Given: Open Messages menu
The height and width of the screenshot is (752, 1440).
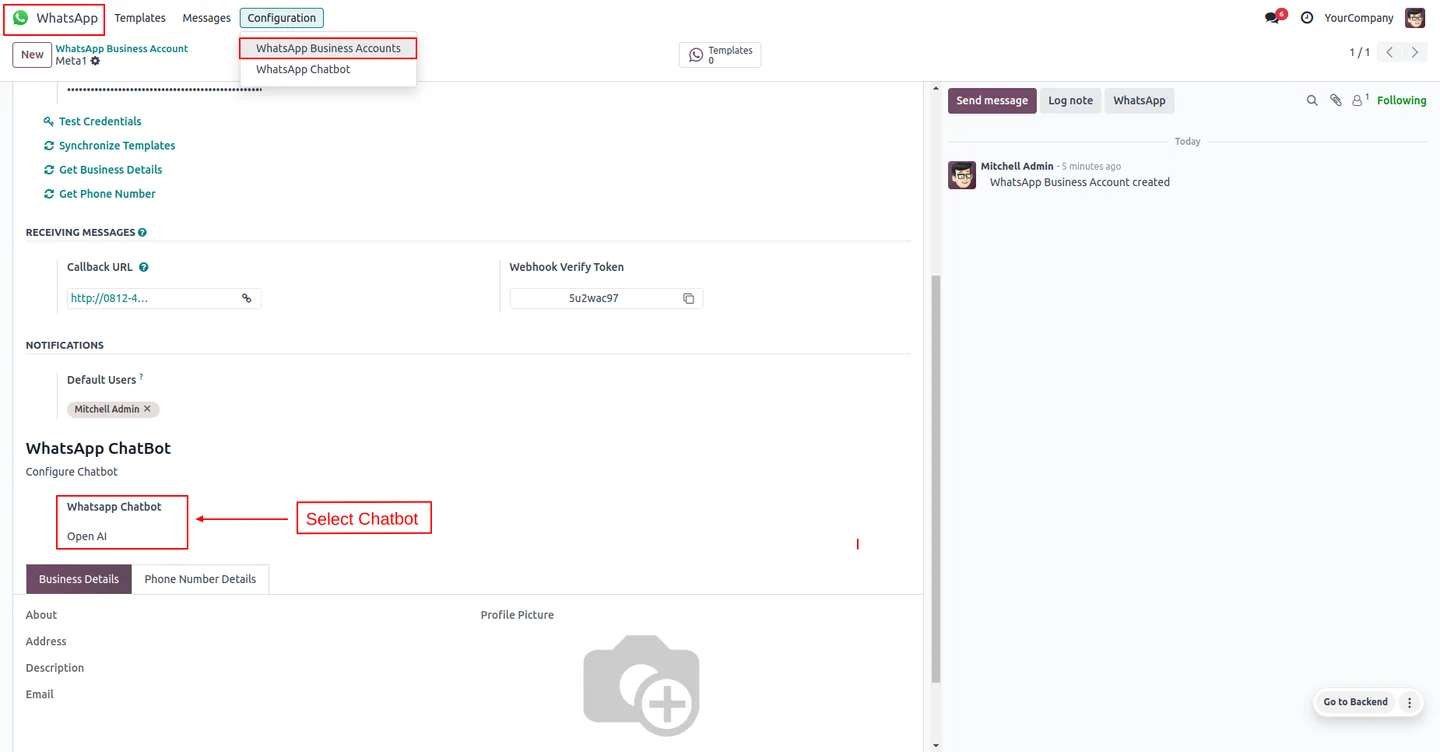Looking at the screenshot, I should tap(206, 18).
